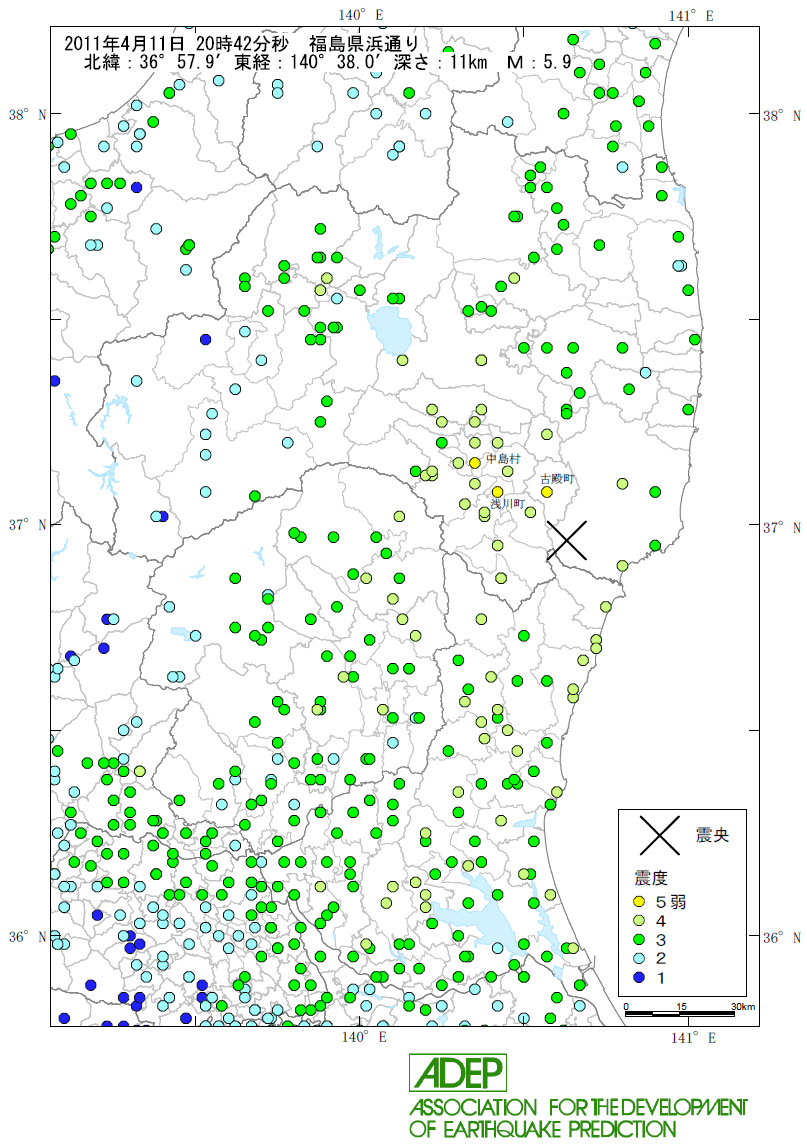807x1144 pixels.
Task: Click the cyan intensity 2 legend dot
Action: pos(640,958)
